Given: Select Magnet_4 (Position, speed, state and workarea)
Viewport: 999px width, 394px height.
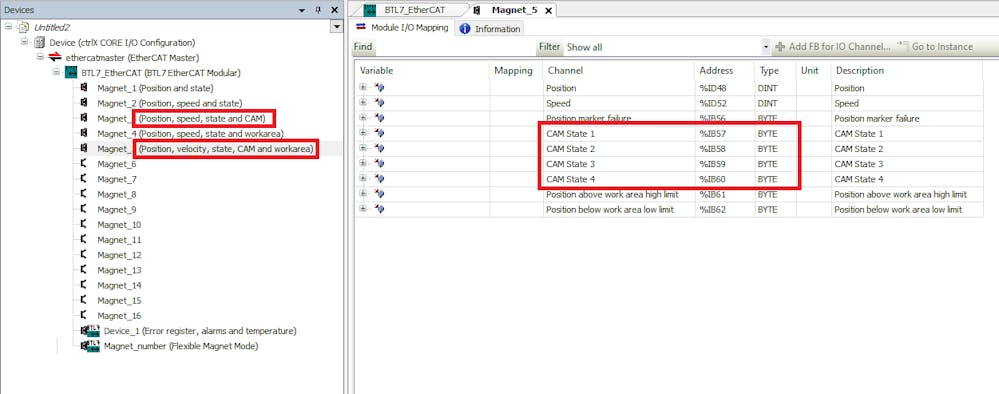Looking at the screenshot, I should point(190,134).
